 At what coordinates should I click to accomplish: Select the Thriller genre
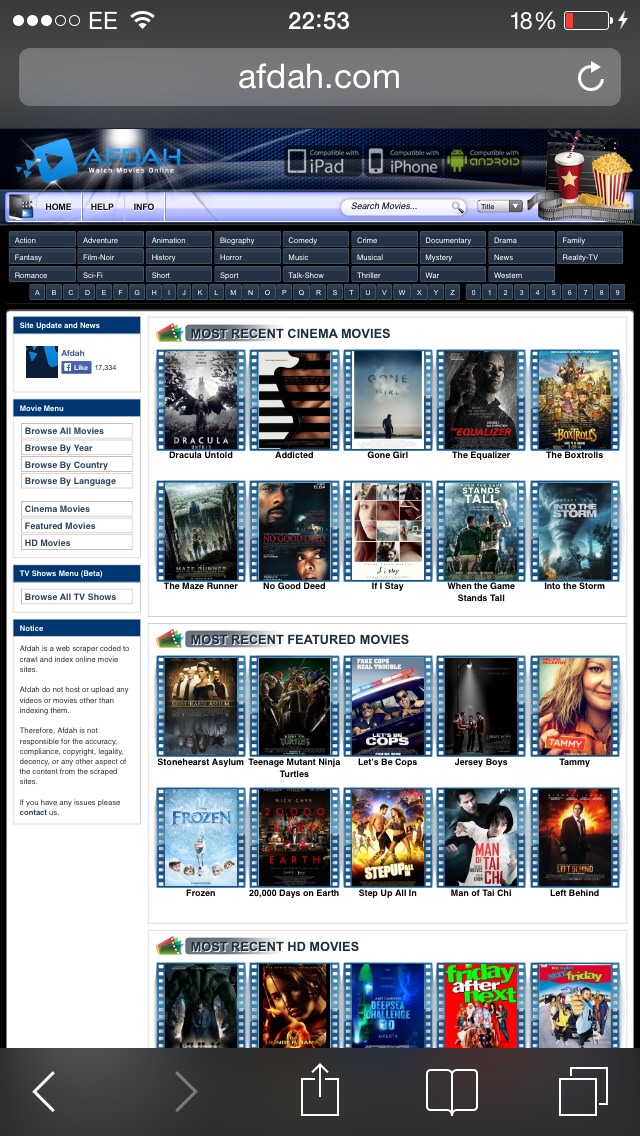coord(384,275)
